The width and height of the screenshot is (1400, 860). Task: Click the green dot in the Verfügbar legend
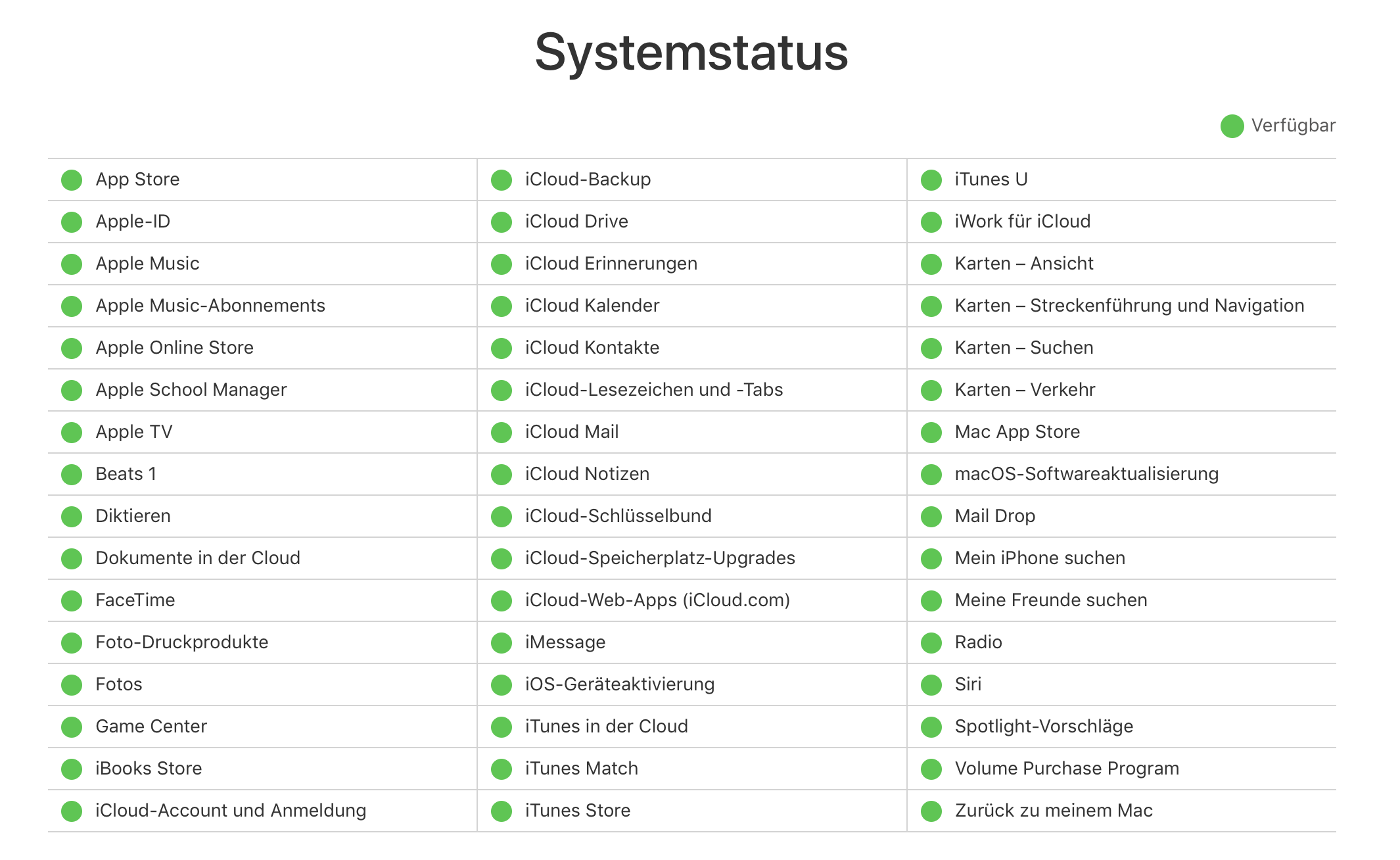(x=1232, y=126)
